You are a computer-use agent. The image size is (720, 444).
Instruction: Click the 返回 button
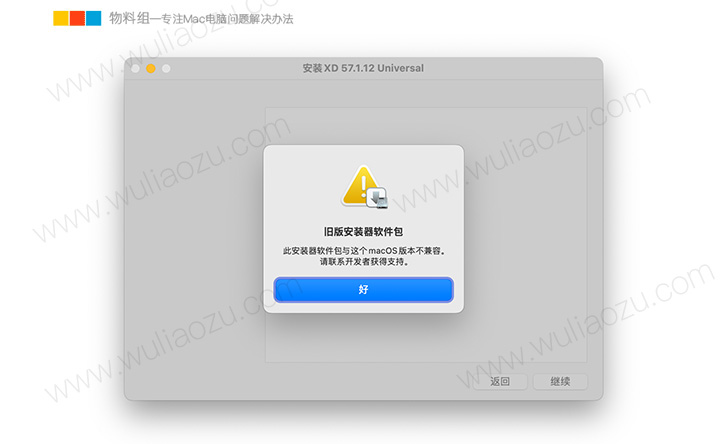click(500, 382)
